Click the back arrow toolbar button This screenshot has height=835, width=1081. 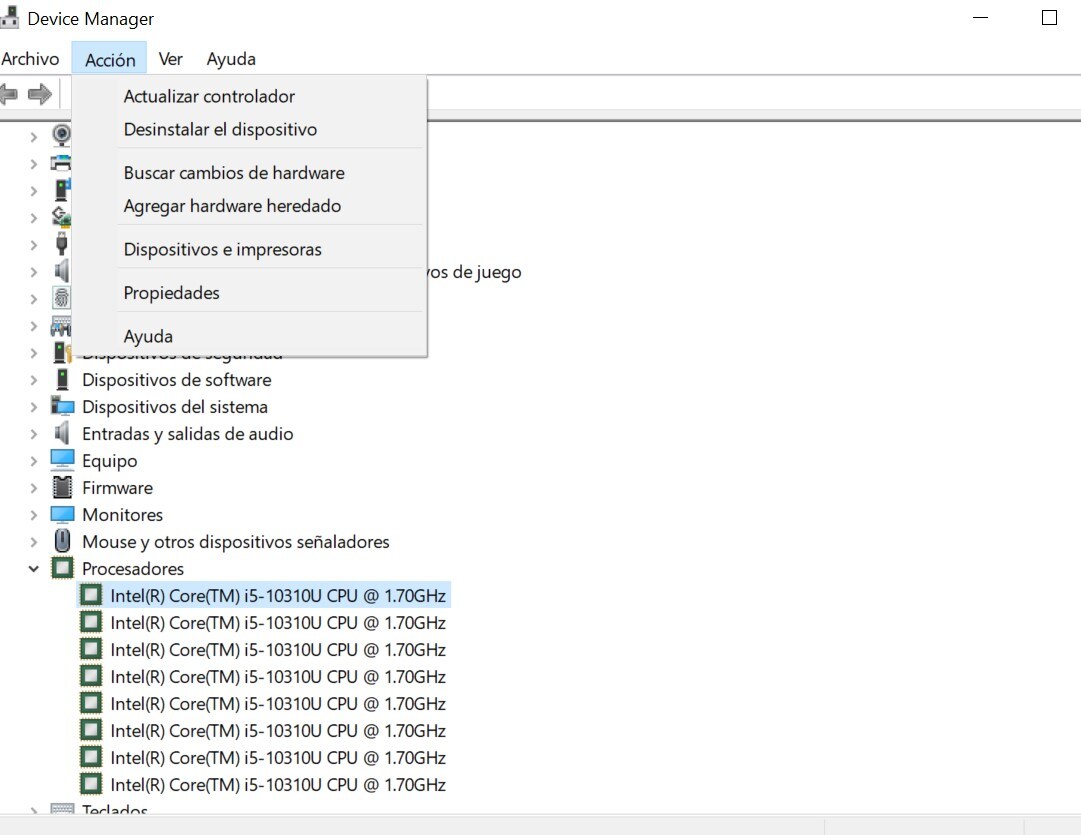8,93
